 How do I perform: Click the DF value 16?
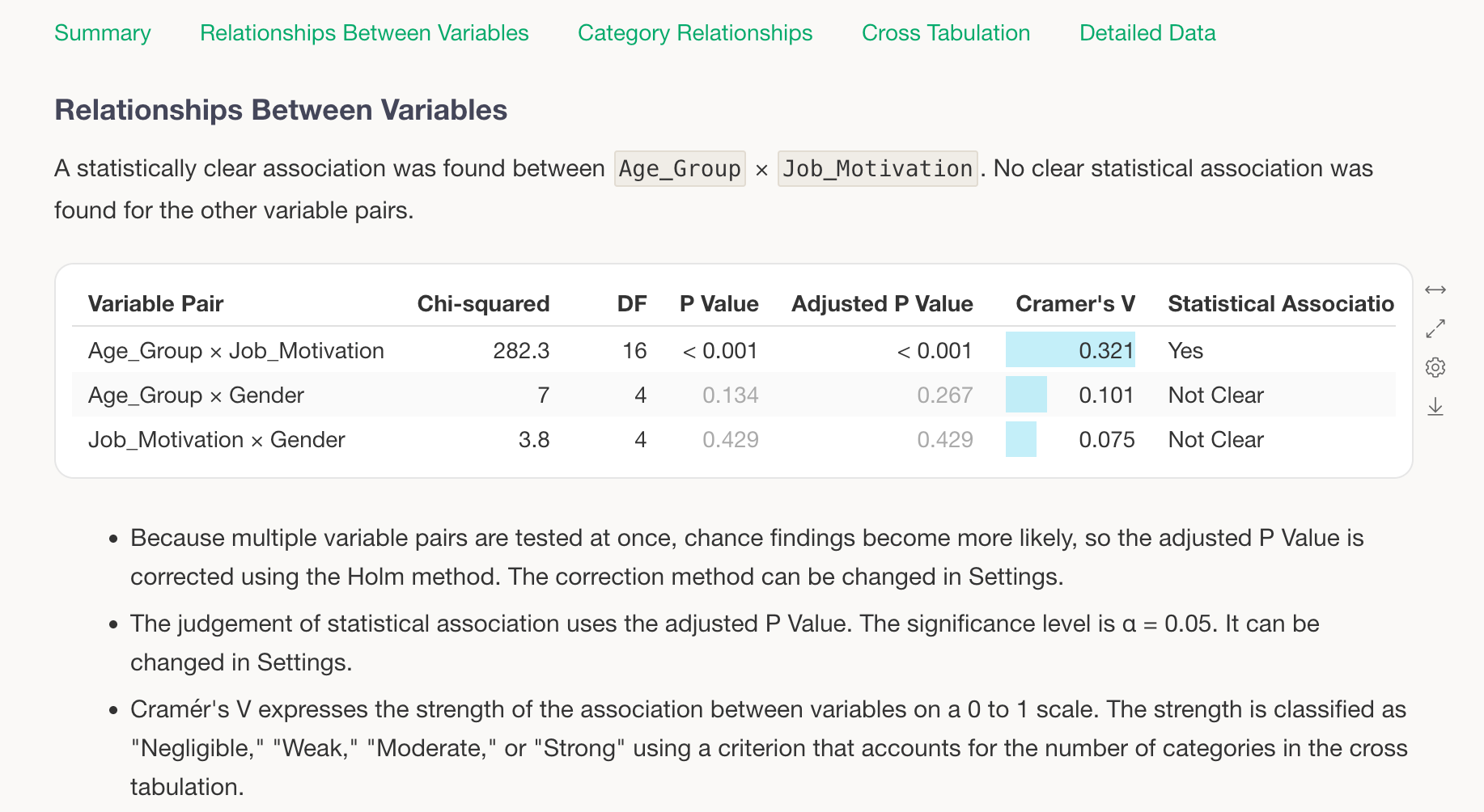[x=634, y=351]
